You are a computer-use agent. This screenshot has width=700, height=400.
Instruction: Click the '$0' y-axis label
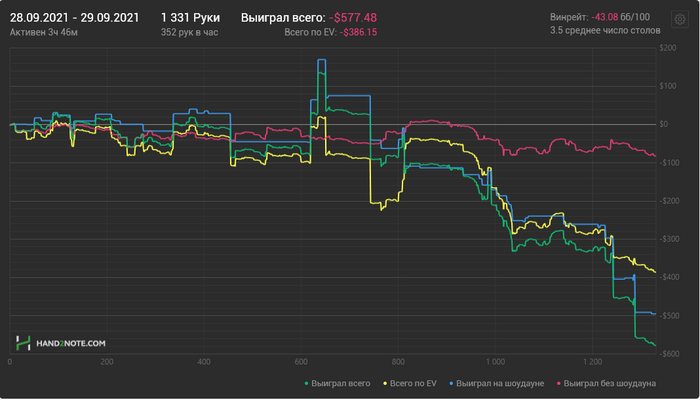point(664,124)
